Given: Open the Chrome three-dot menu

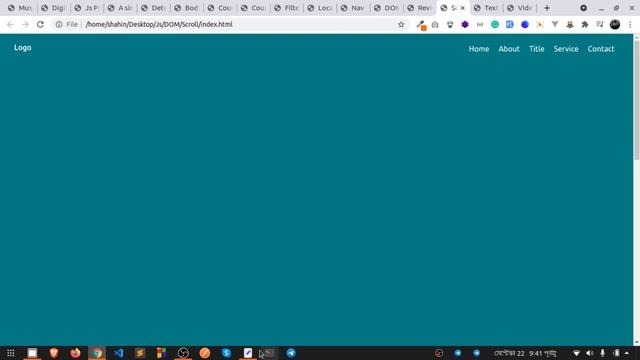Looking at the screenshot, I should click(630, 24).
